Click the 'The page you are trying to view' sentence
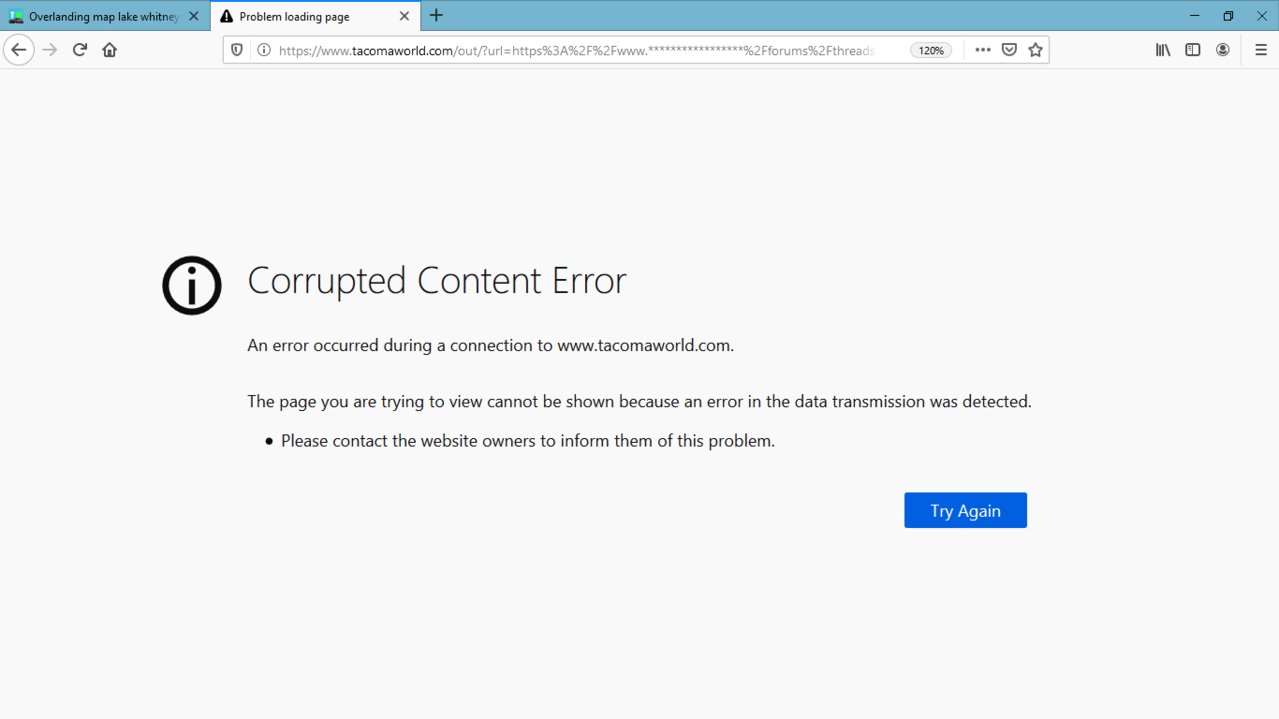The width and height of the screenshot is (1279, 719). [x=639, y=402]
